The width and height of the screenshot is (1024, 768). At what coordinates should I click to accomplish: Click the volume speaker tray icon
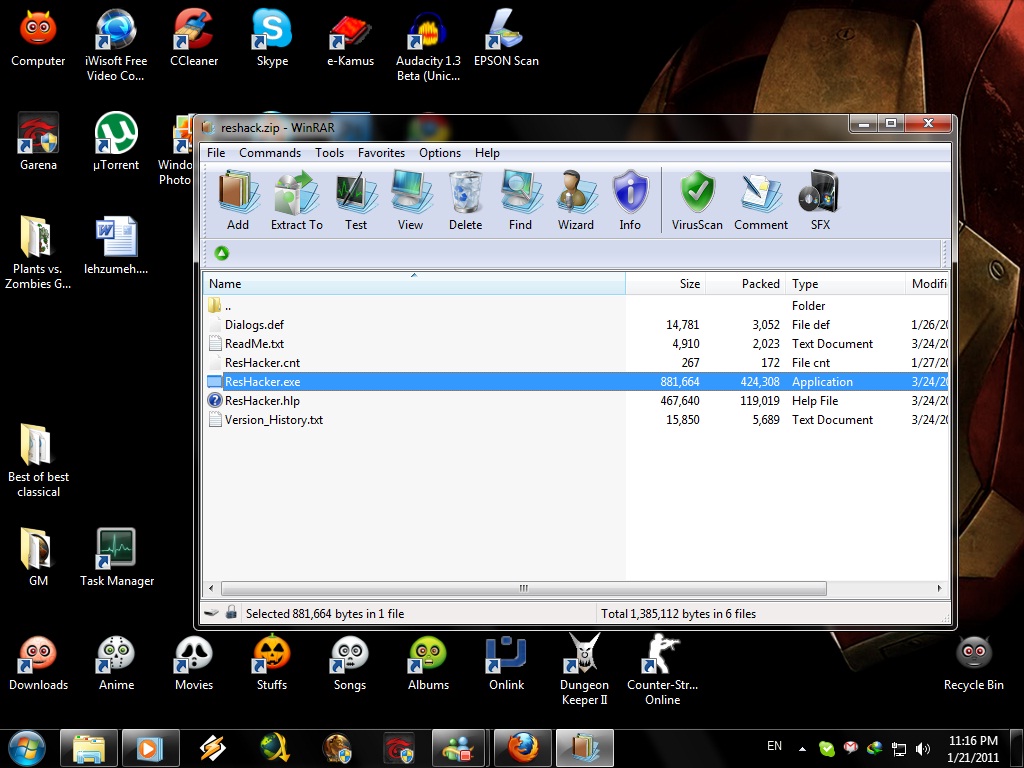pos(923,748)
